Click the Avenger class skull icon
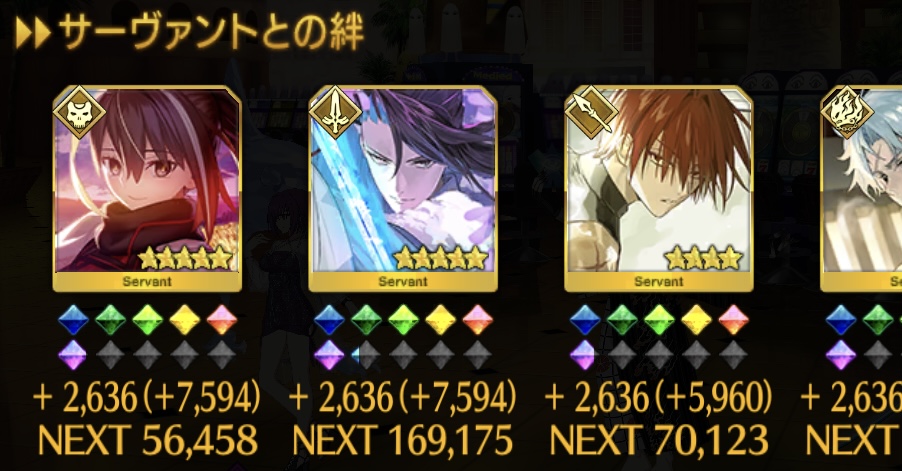The width and height of the screenshot is (902, 471). (79, 113)
